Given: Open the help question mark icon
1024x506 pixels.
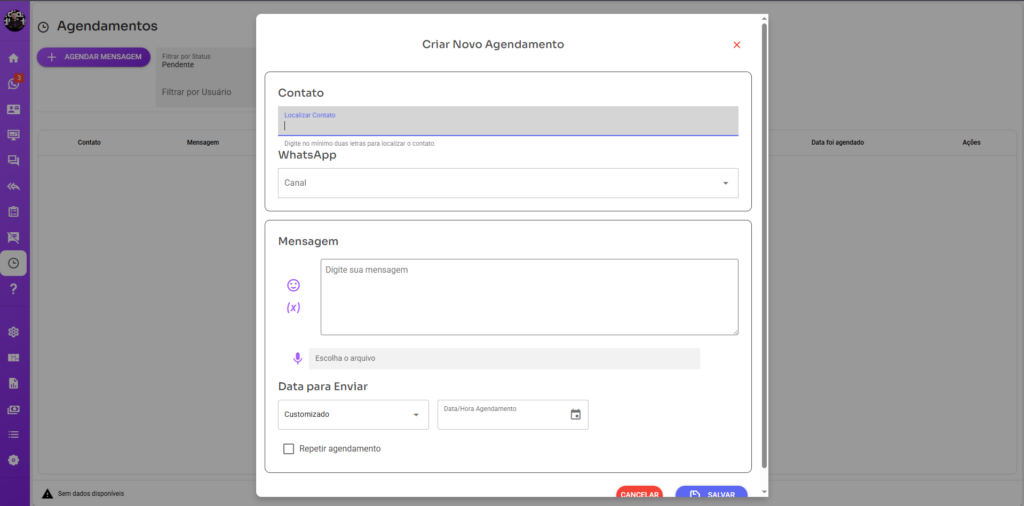Looking at the screenshot, I should 13,289.
